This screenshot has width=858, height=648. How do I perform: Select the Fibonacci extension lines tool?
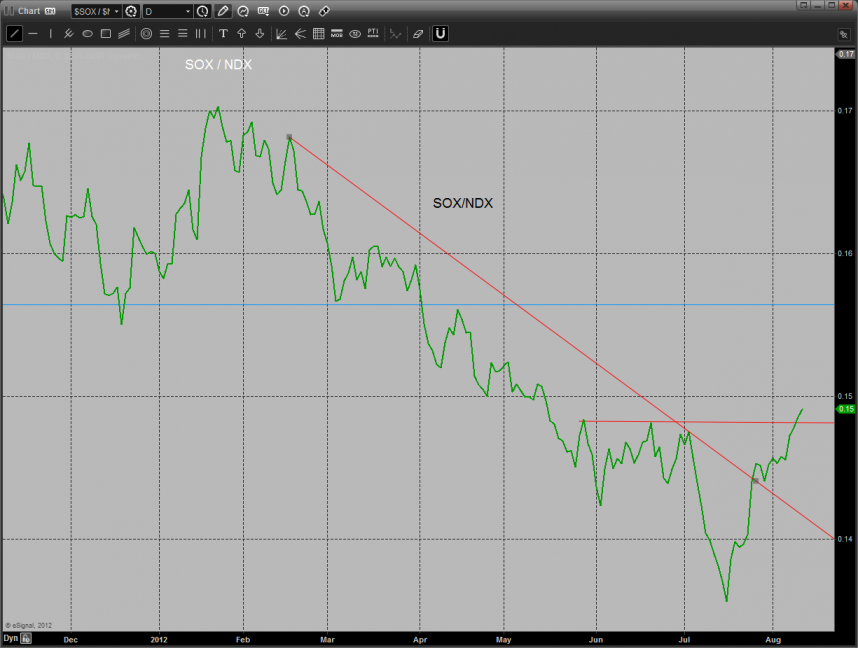click(183, 34)
